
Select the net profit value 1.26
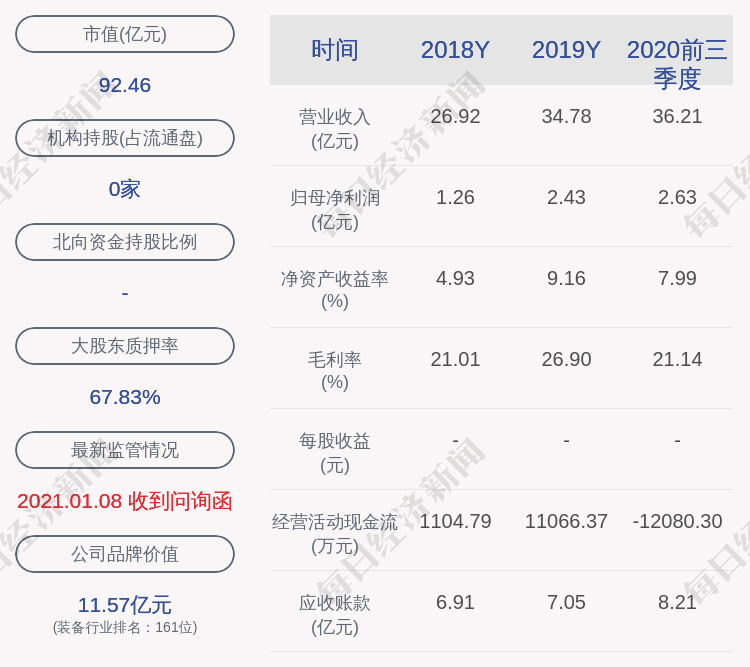click(455, 197)
